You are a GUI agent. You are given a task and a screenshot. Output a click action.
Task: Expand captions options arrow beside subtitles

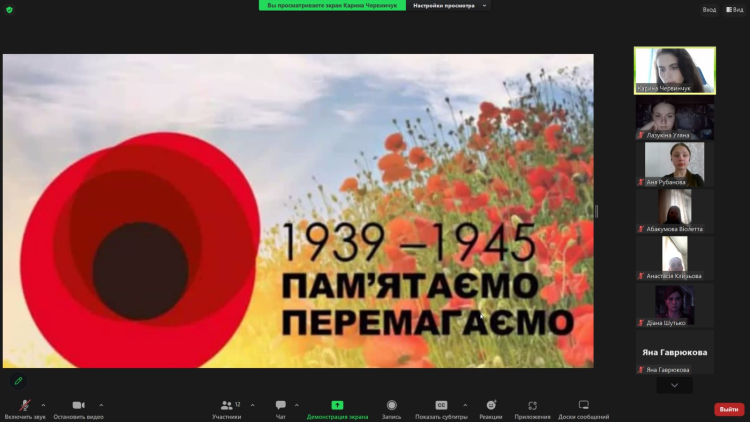465,405
